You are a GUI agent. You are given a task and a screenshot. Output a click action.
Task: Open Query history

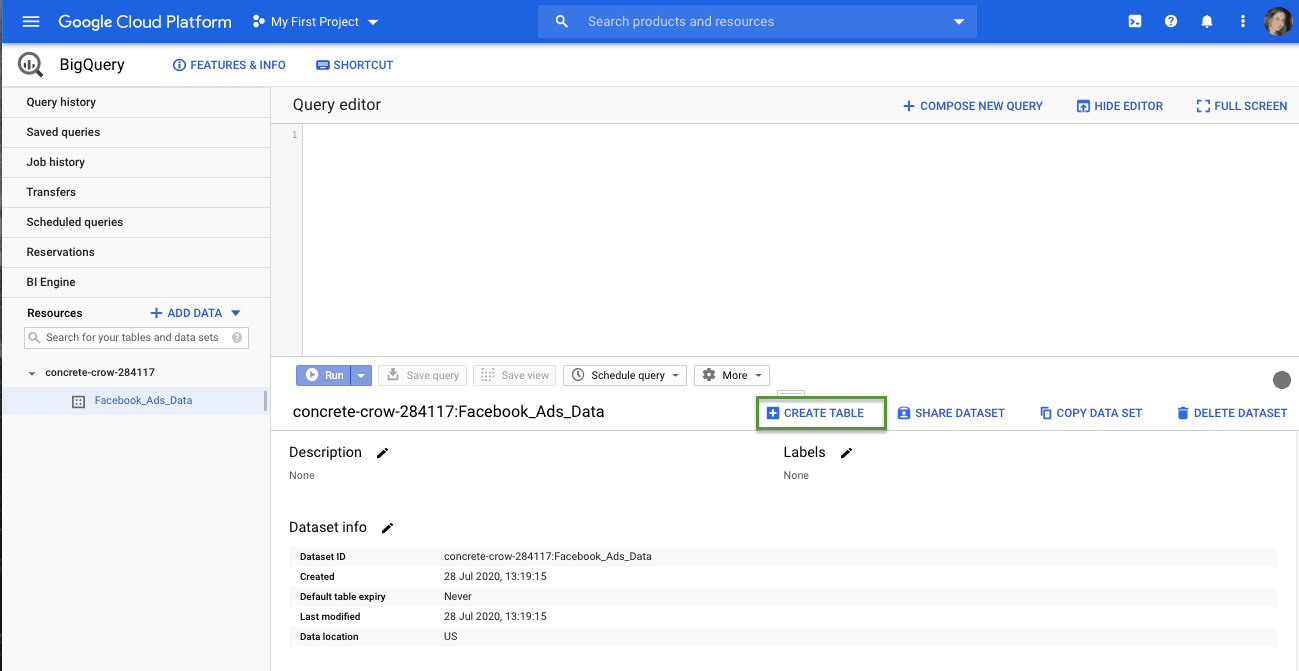(135, 102)
